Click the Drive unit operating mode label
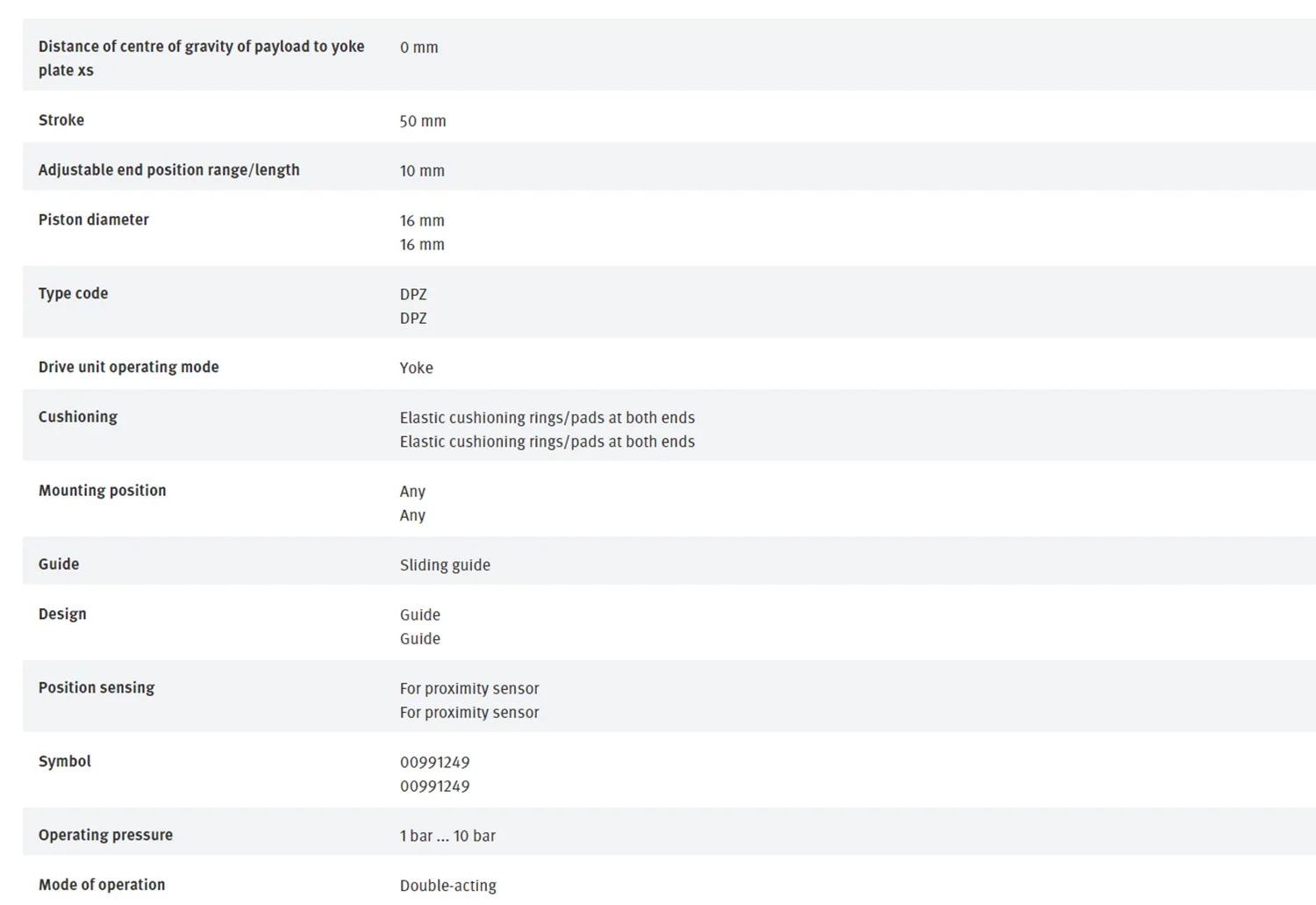This screenshot has width=1316, height=905. pyautogui.click(x=129, y=367)
